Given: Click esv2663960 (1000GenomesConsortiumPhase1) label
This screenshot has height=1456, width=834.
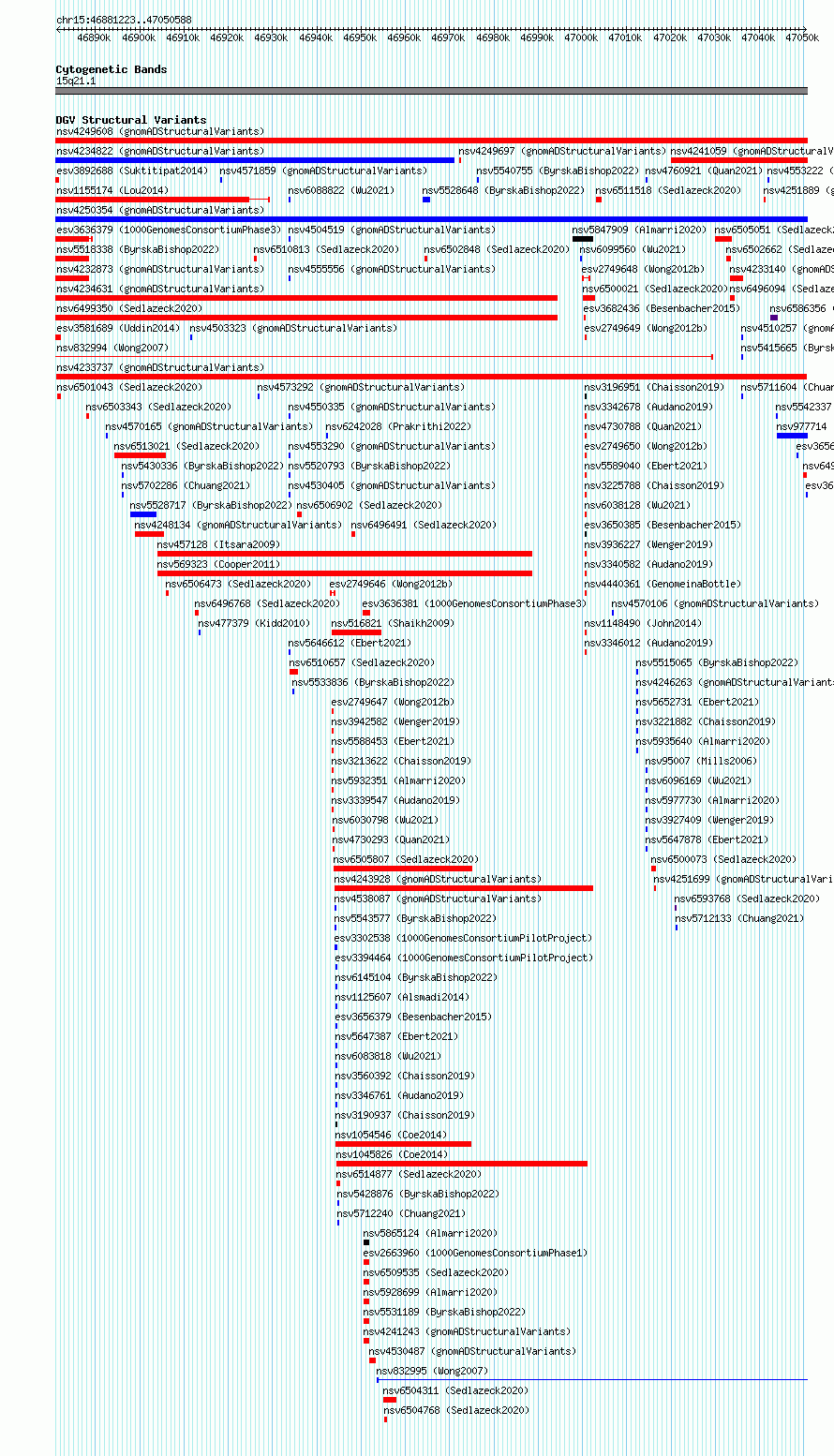Looking at the screenshot, I should point(475,1253).
